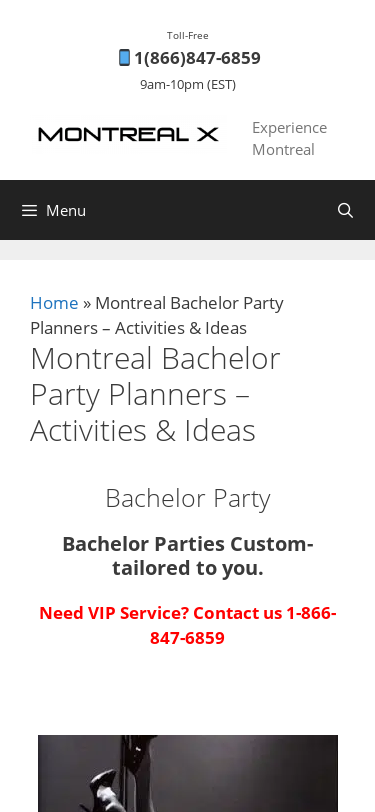The image size is (375, 812).
Task: Click the small 'Toll-Free' label
Action: pos(188,36)
